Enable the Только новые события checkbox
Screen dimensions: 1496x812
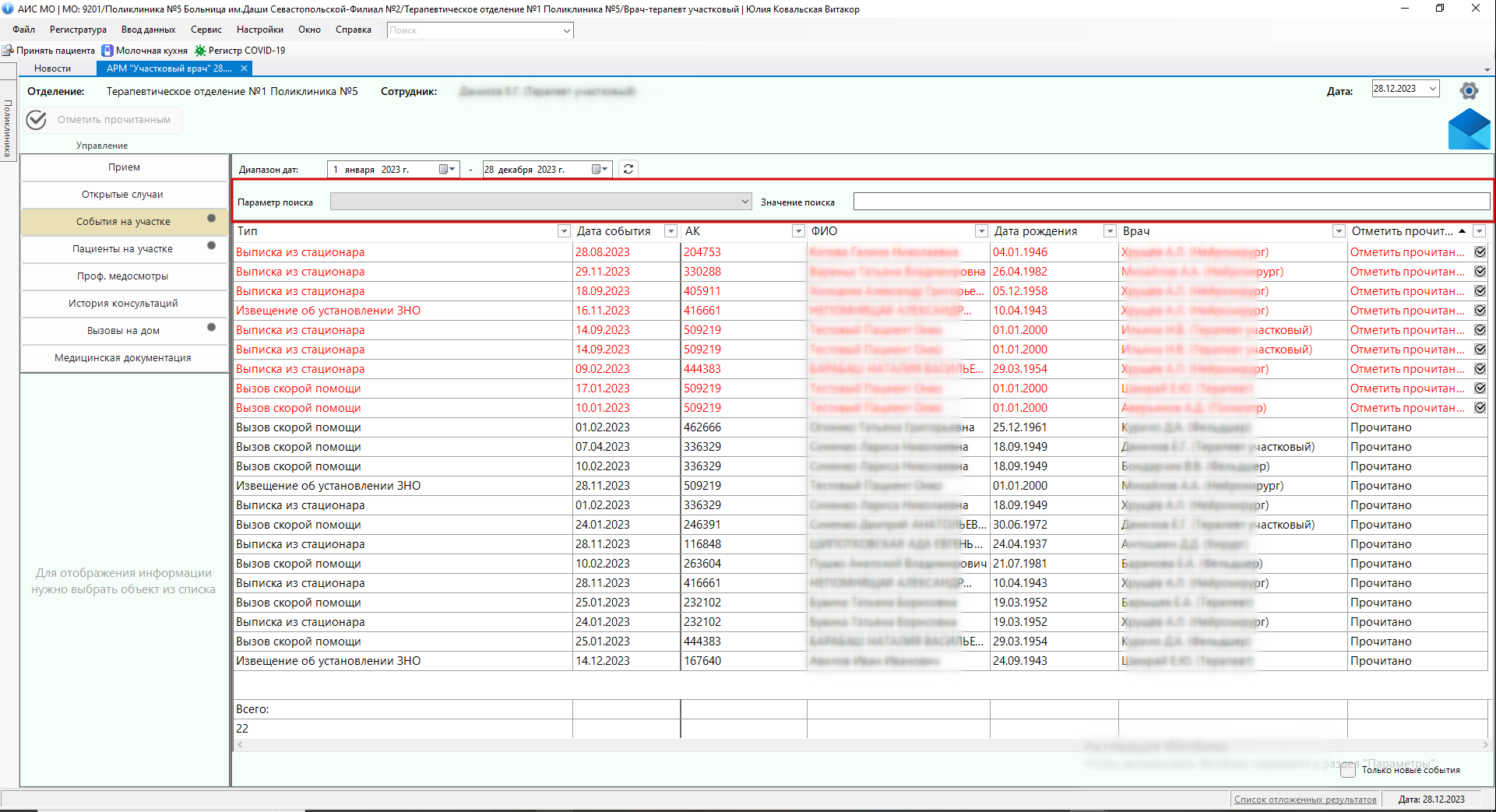(1348, 770)
